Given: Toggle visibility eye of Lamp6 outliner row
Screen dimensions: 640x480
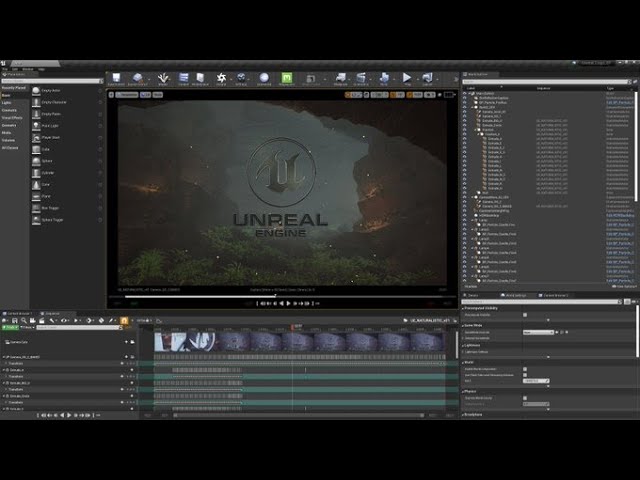Looking at the screenshot, I should [x=465, y=267].
